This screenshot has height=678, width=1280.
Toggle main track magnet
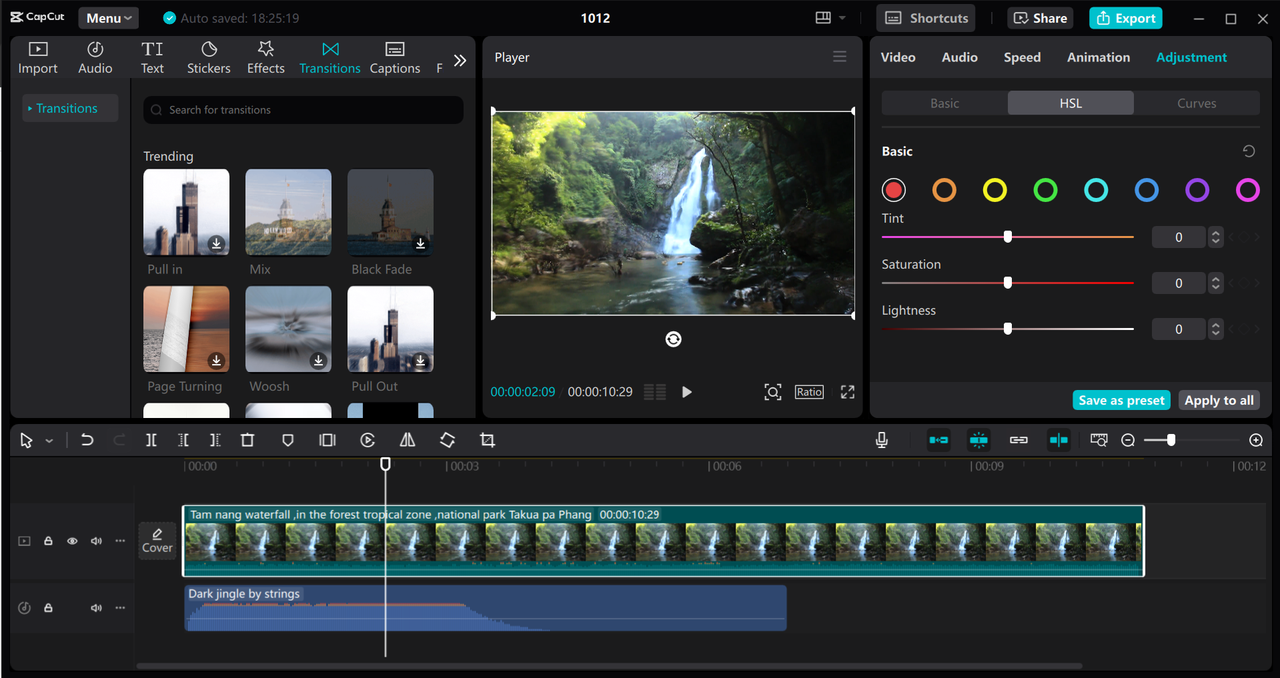coord(938,440)
